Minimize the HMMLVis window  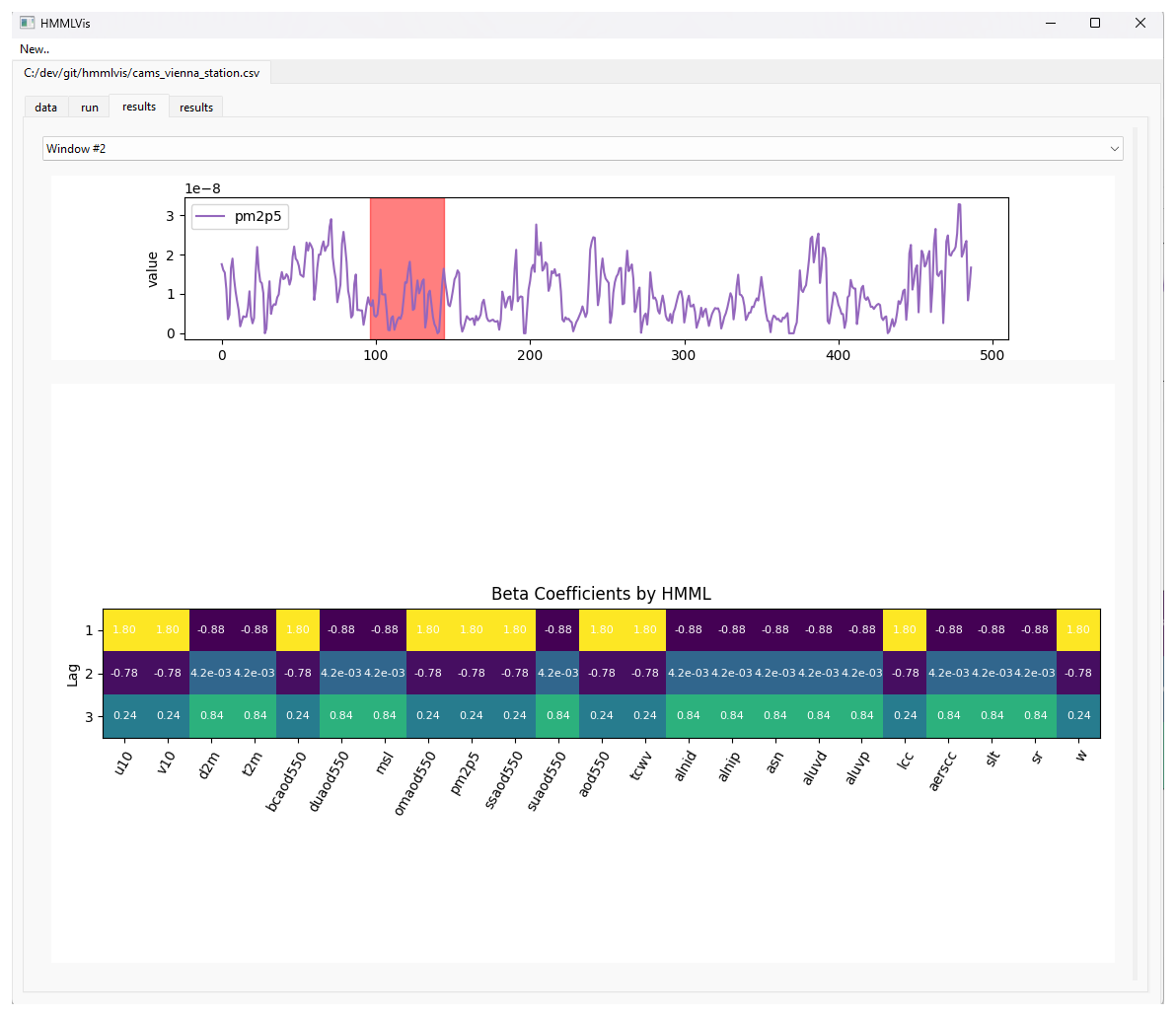coord(1050,23)
